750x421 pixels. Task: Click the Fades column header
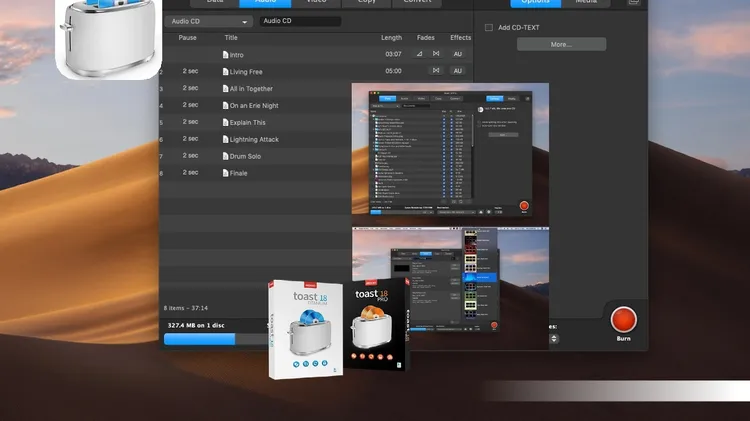coord(426,37)
